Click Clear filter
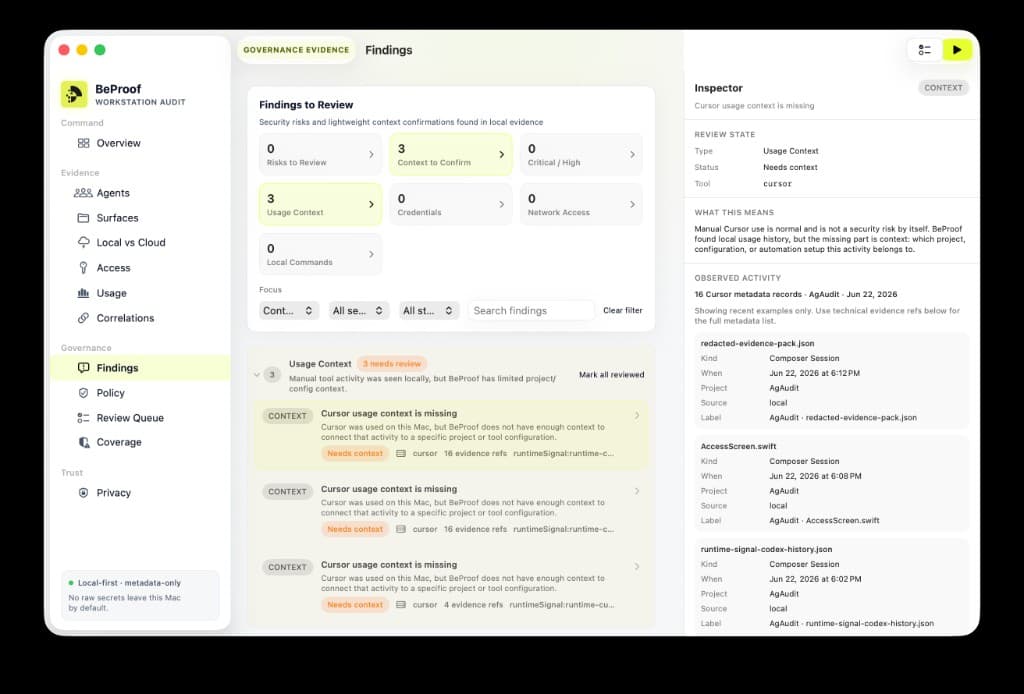This screenshot has width=1024, height=694. coord(622,311)
